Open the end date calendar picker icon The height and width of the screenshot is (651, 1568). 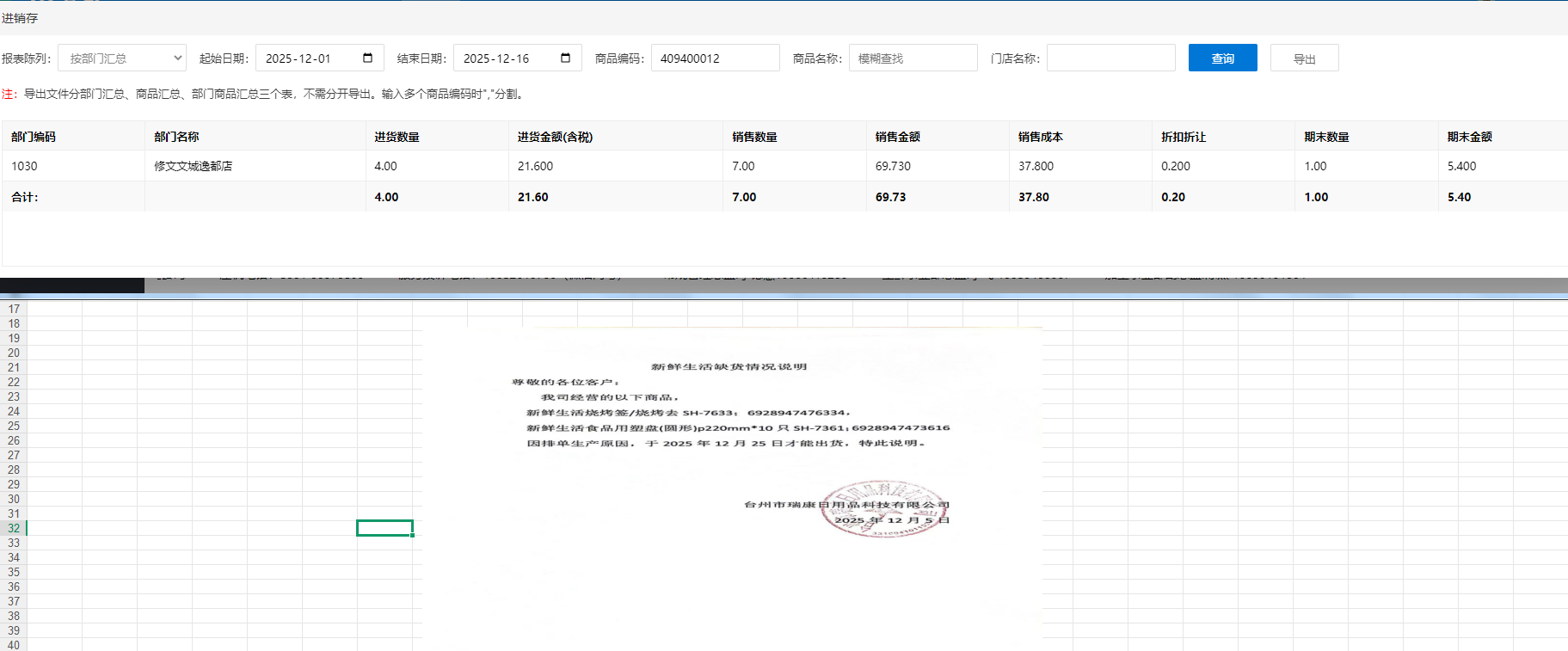point(566,58)
